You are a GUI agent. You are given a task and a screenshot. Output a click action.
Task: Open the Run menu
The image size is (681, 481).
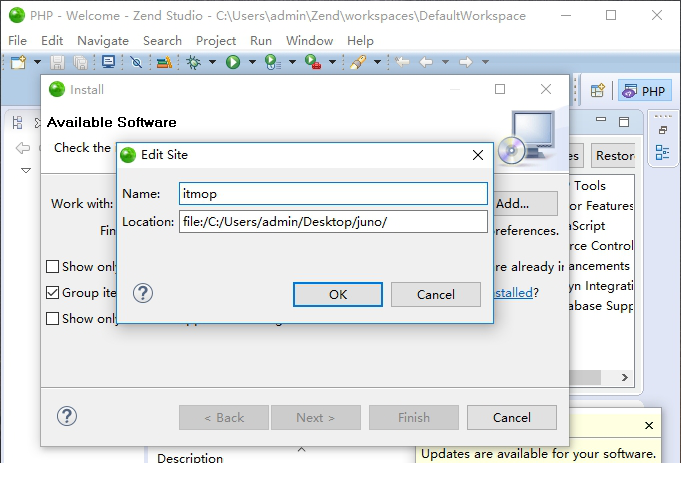tap(261, 41)
